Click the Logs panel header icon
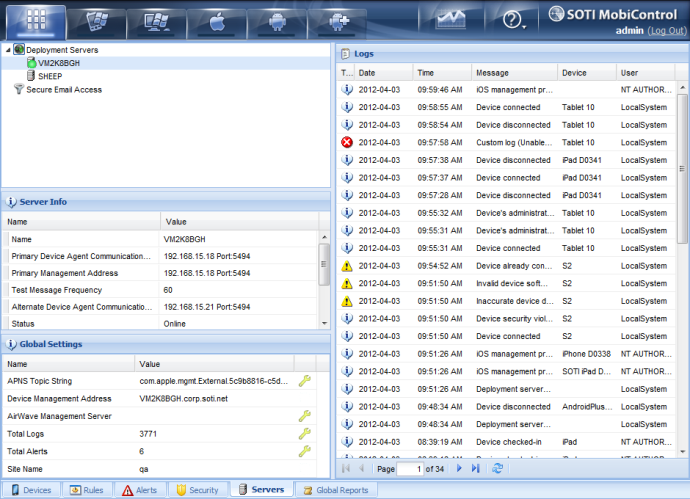This screenshot has width=690, height=499. click(x=346, y=54)
